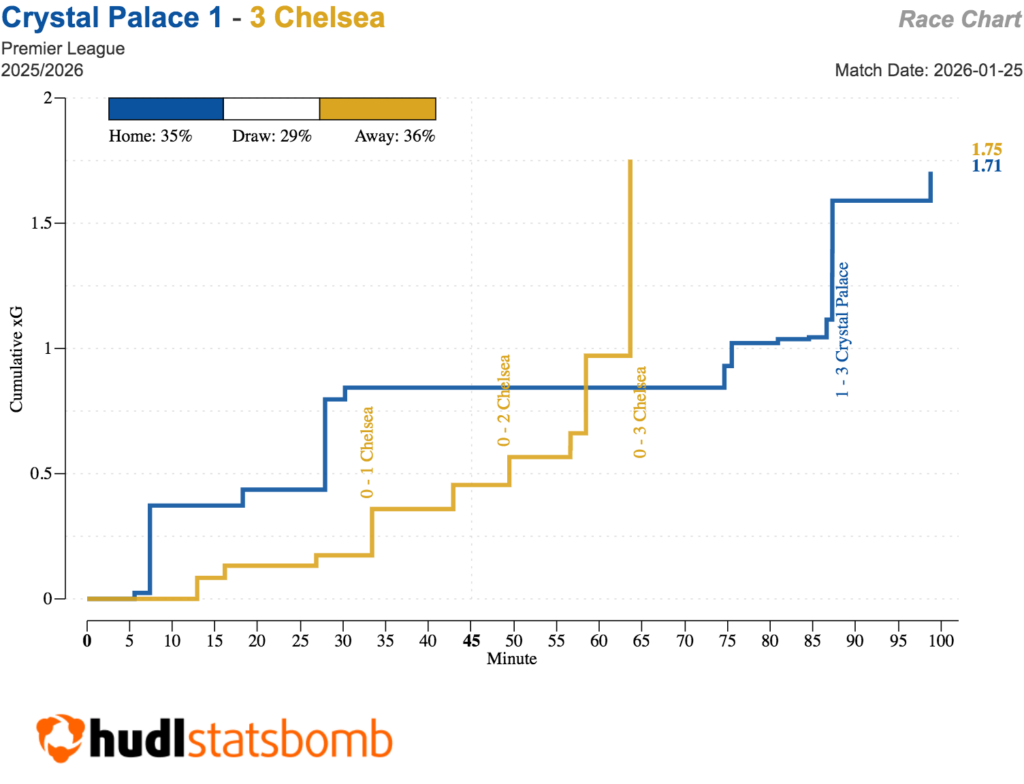The height and width of the screenshot is (784, 1024).
Task: Select the white Draw probability bar
Action: pos(271,109)
